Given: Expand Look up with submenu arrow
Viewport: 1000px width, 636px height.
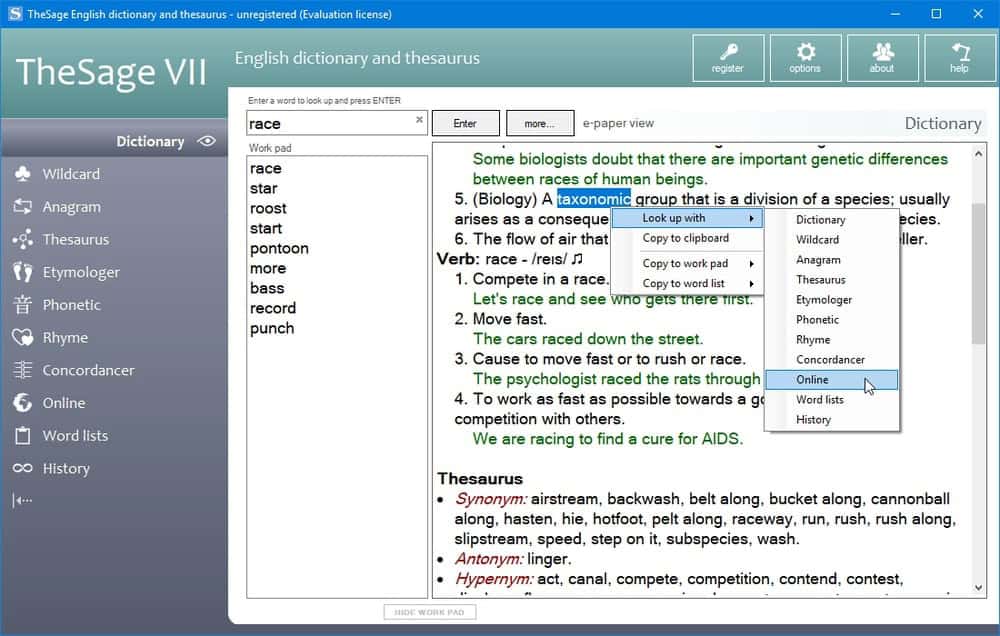Looking at the screenshot, I should (752, 218).
